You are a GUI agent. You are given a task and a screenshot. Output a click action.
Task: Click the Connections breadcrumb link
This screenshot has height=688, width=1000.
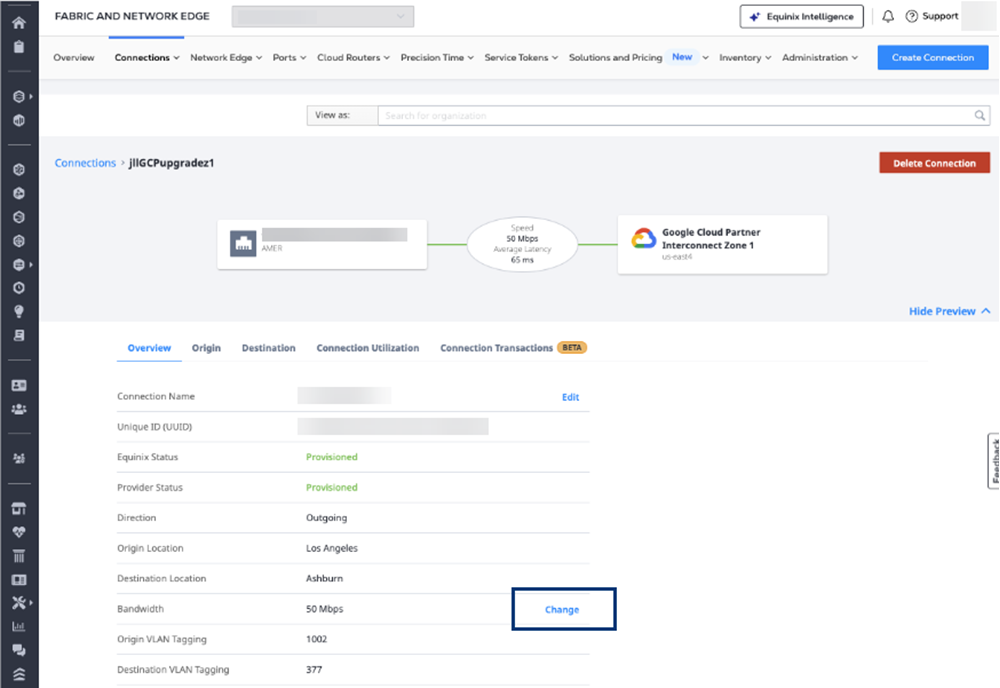[x=85, y=163]
